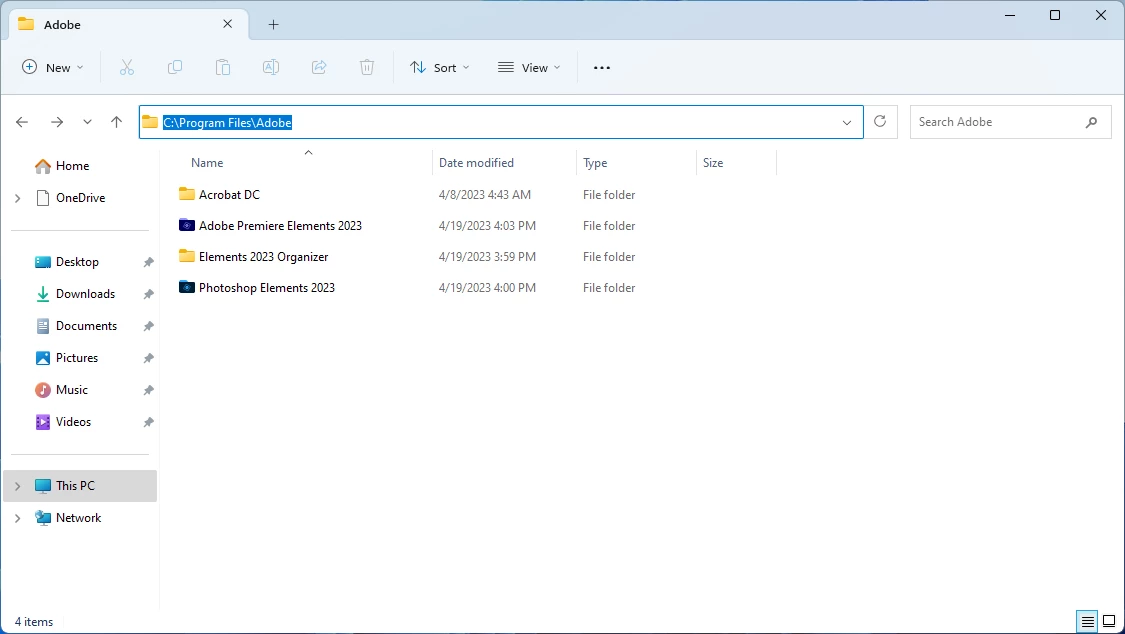Sort by Date modified column header
Viewport: 1125px width, 634px height.
pyautogui.click(x=476, y=163)
